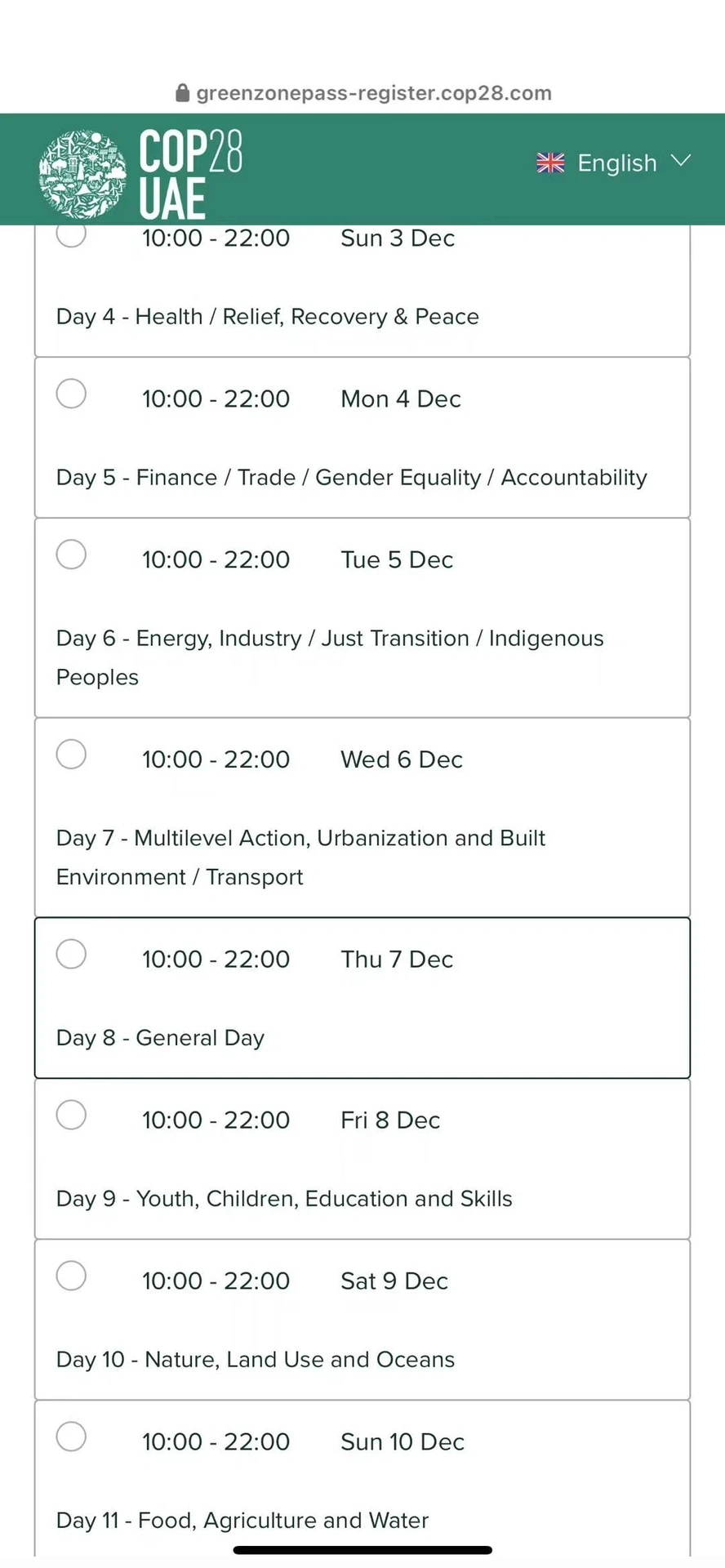Tap Day 4 Health / Relief card label
Viewport: 725px width, 1568px height.
tap(267, 317)
